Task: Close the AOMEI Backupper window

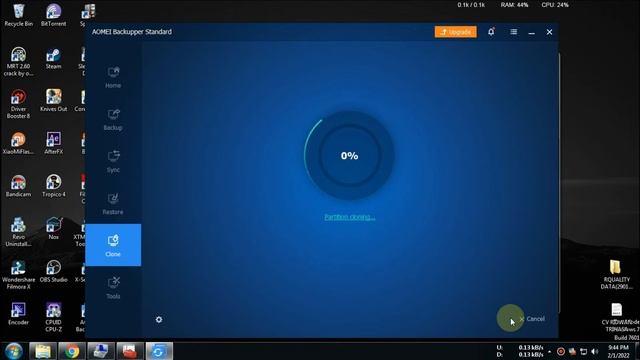Action: (x=549, y=32)
